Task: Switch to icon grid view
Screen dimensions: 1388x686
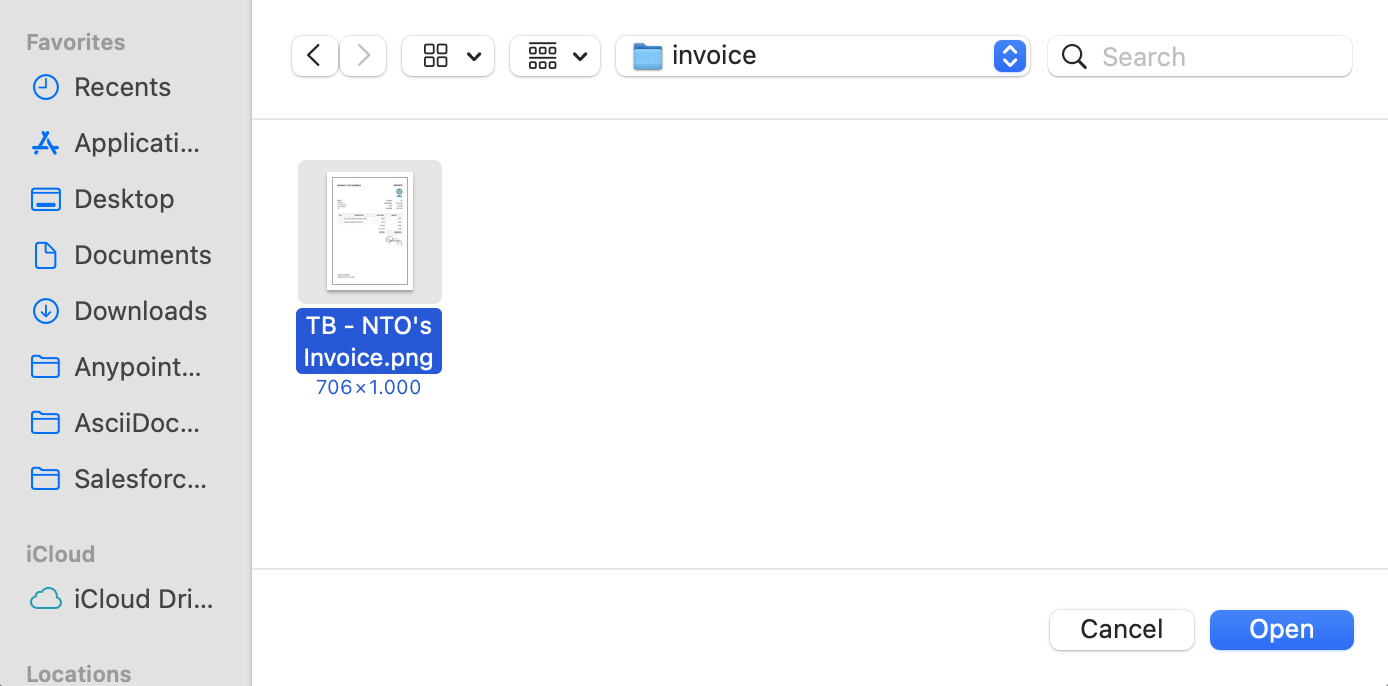Action: 436,56
